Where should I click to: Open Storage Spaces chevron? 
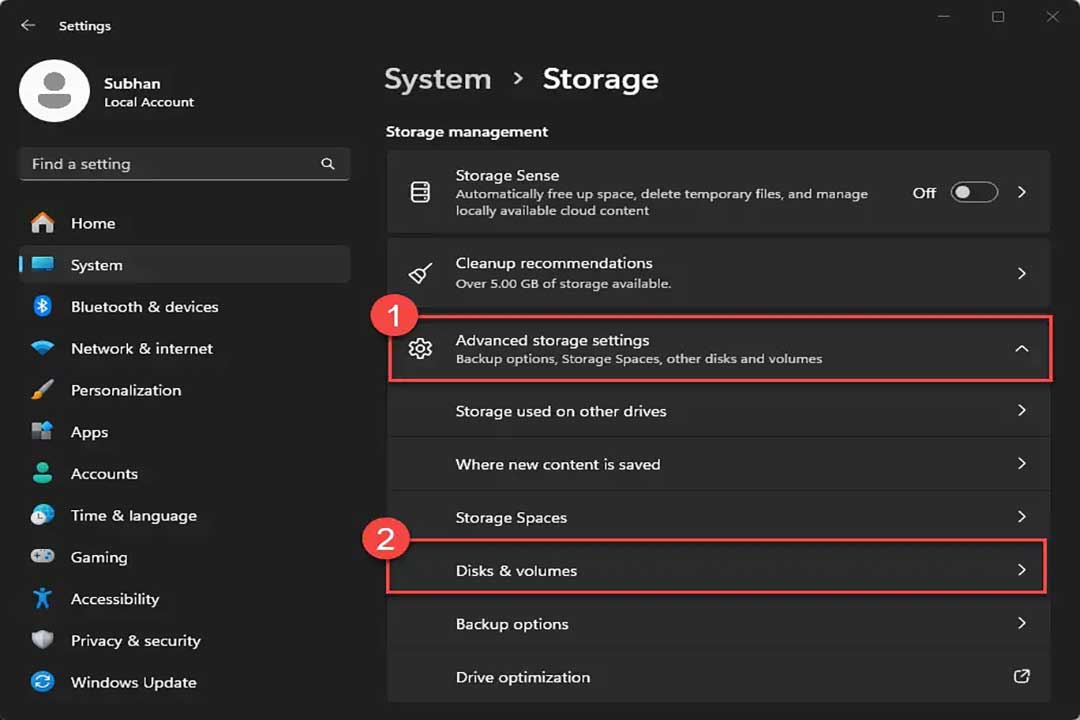1022,517
